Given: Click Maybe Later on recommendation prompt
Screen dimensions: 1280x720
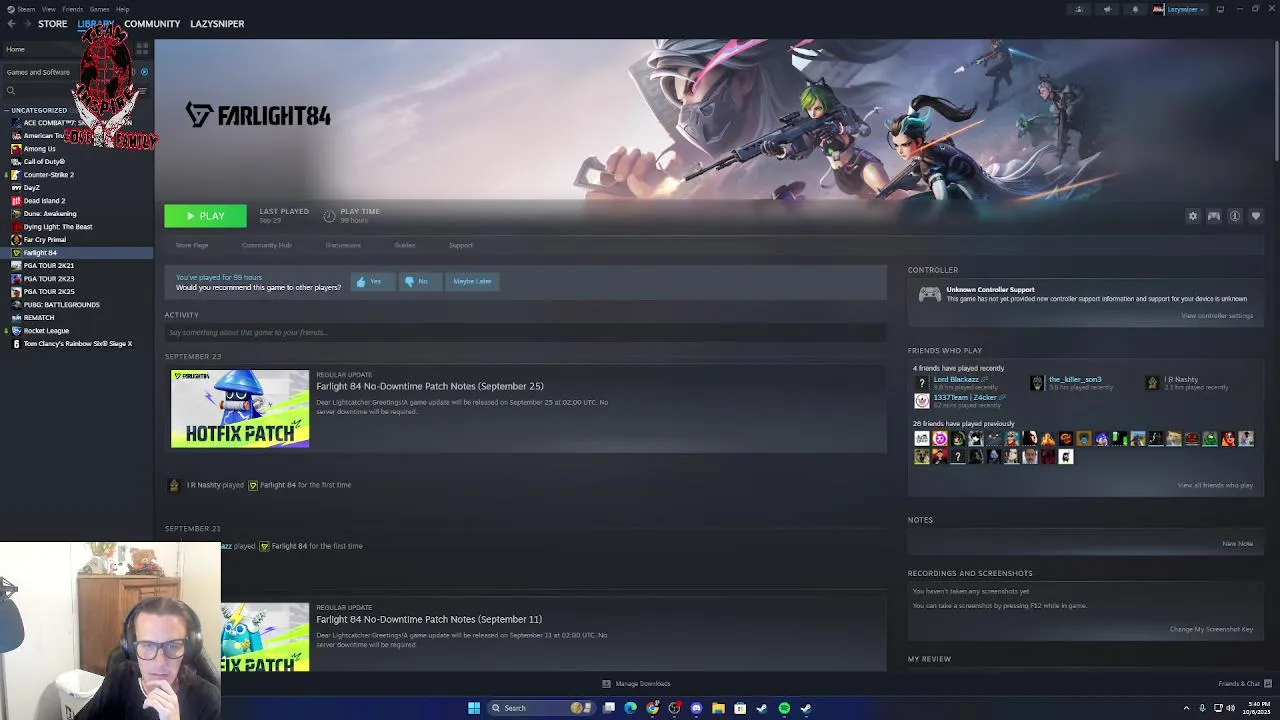Looking at the screenshot, I should (x=472, y=282).
